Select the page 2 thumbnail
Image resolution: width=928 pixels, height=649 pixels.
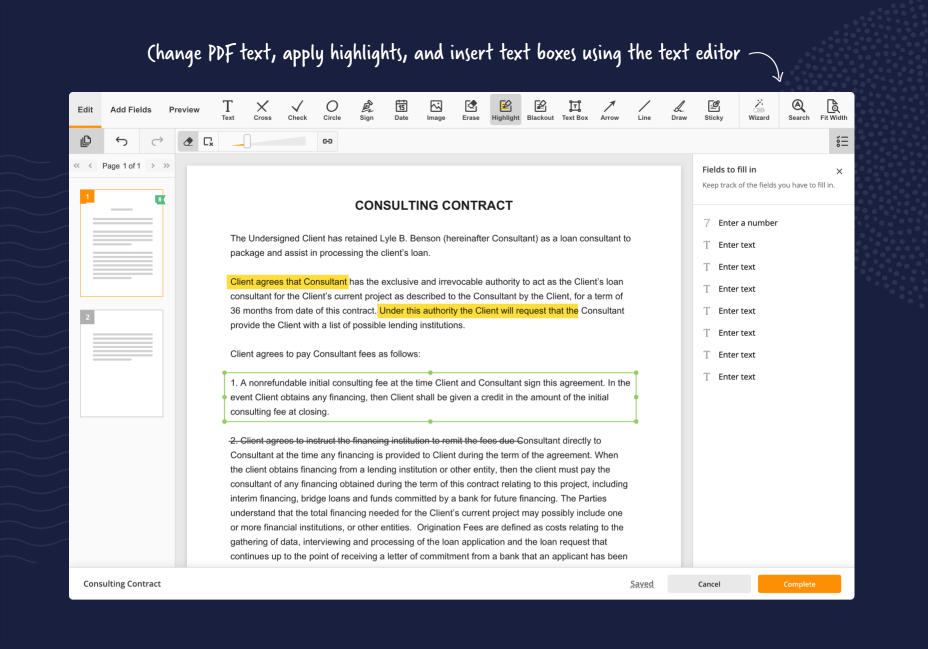click(121, 364)
